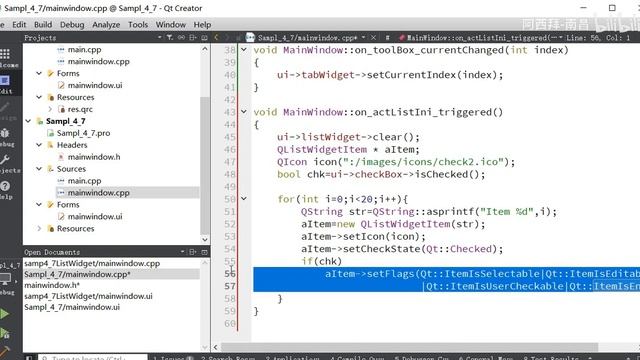The image size is (640, 360).
Task: Click the editor horizontal scrollbar left arrow
Action: tap(216, 347)
